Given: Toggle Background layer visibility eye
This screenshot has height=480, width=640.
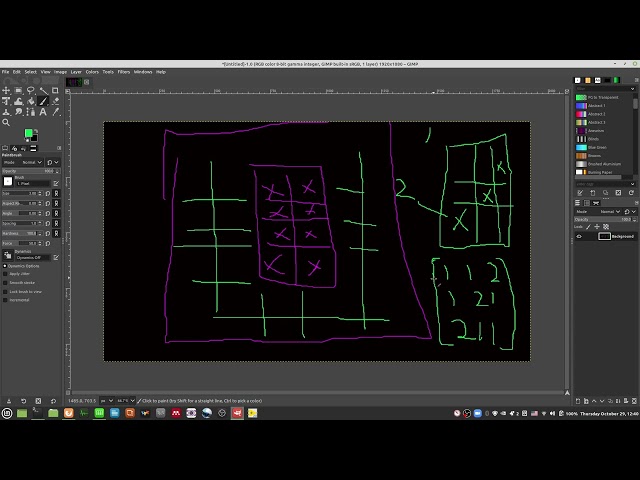Looking at the screenshot, I should click(579, 236).
